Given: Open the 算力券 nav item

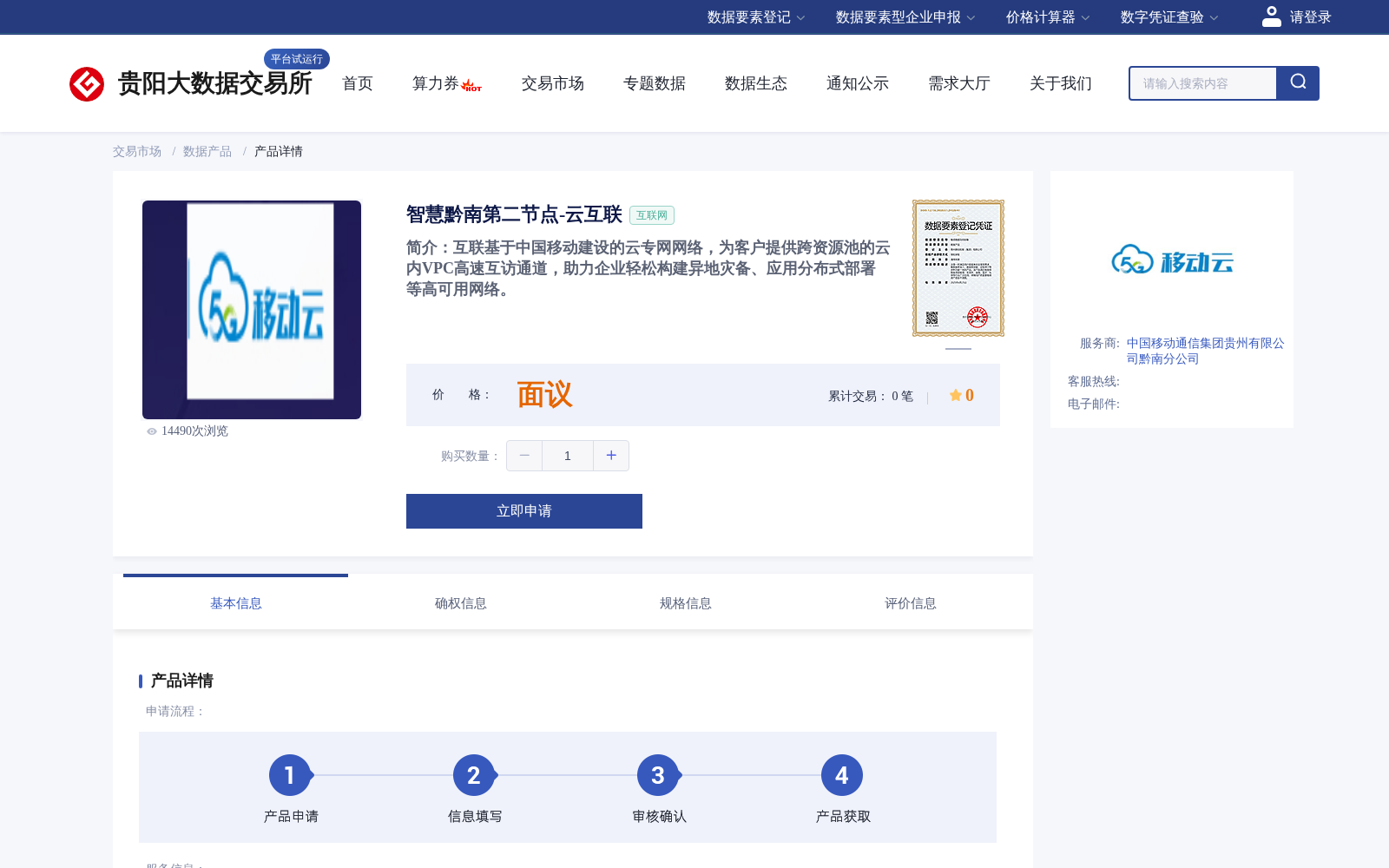Looking at the screenshot, I should [436, 83].
